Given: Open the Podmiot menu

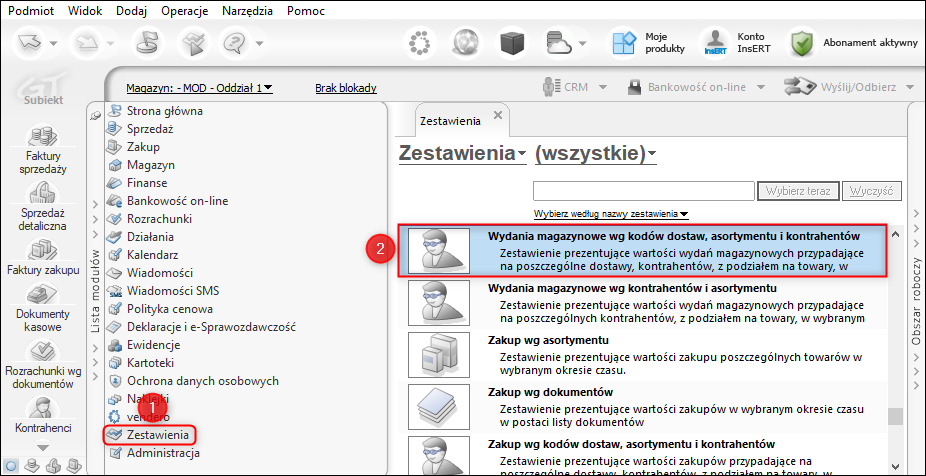Looking at the screenshot, I should click(x=30, y=11).
